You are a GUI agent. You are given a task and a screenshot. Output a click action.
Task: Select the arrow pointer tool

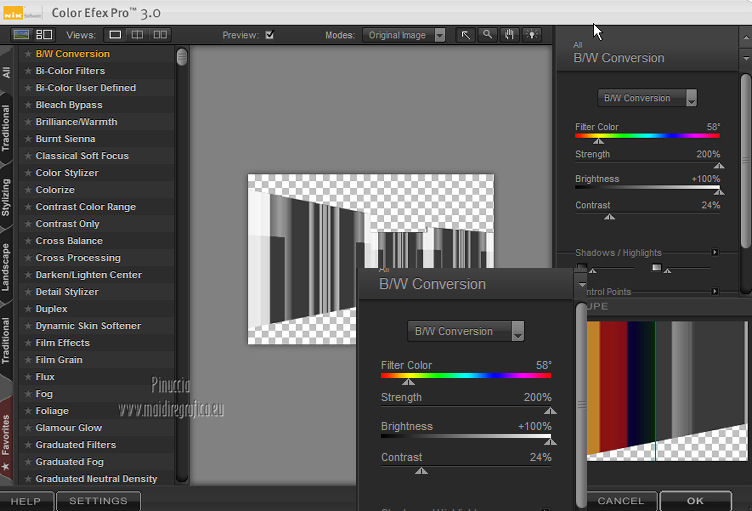pyautogui.click(x=466, y=35)
